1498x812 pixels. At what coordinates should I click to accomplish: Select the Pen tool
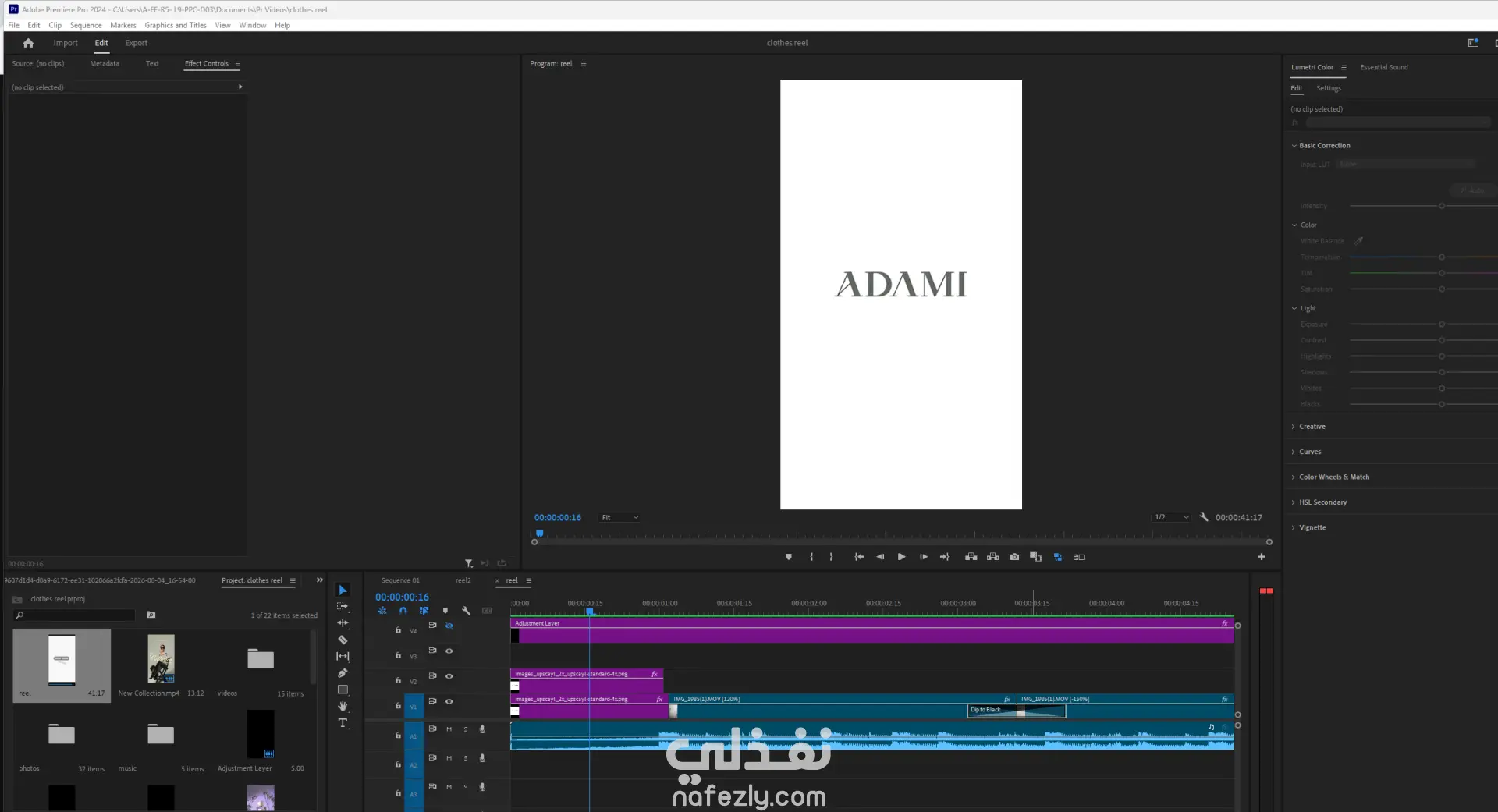pos(343,673)
